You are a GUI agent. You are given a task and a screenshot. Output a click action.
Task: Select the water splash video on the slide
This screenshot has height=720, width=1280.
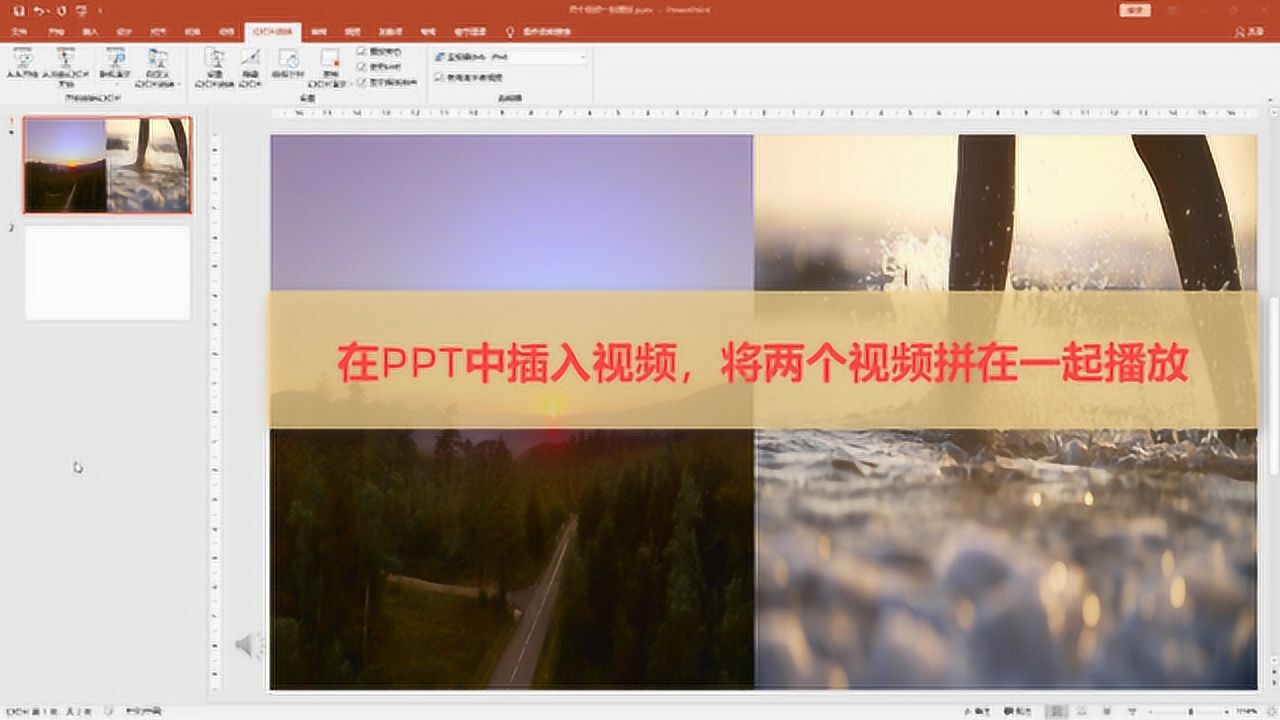tap(1006, 560)
